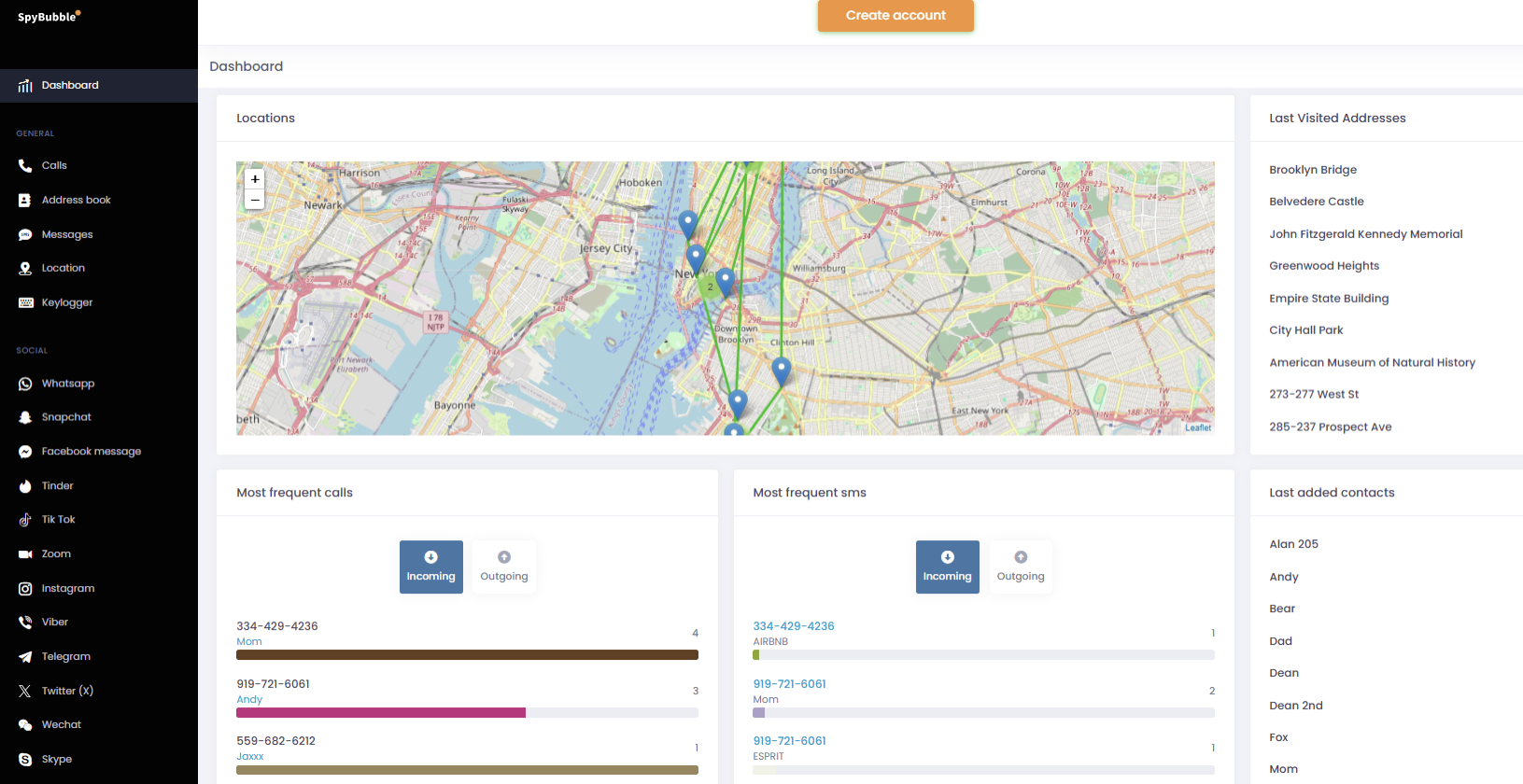Click the Create account button
Screen dimensions: 1523x784
895,15
